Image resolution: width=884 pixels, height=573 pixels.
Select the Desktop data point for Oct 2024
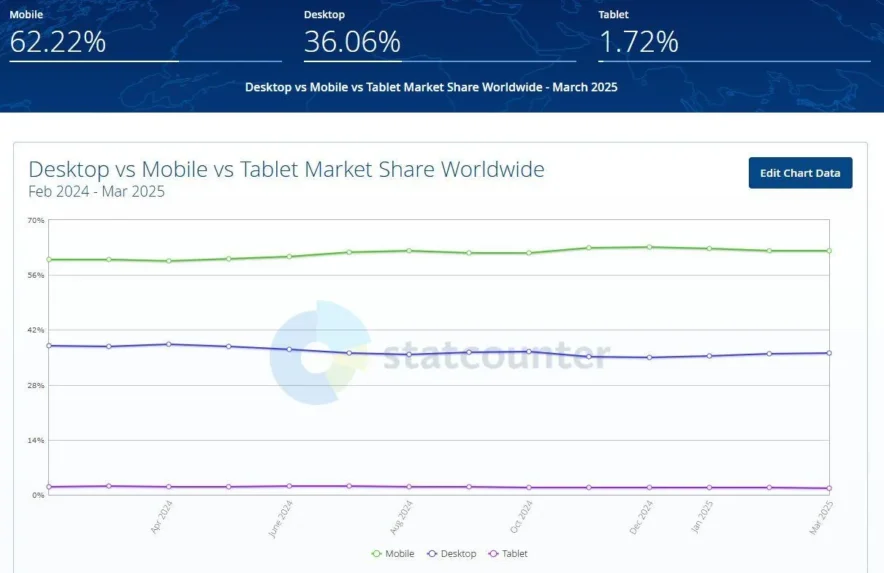[529, 351]
